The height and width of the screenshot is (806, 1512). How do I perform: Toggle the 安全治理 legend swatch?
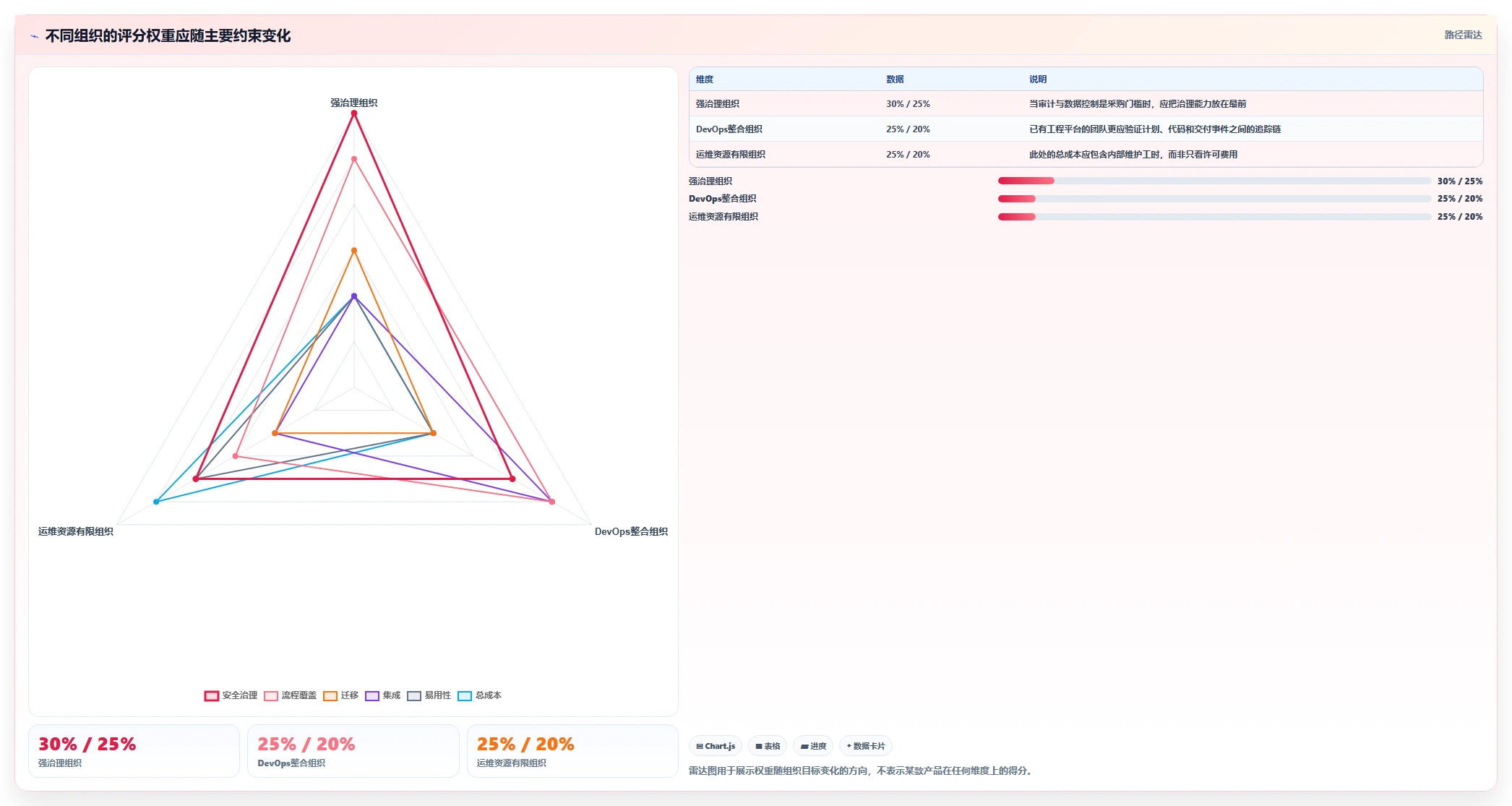coord(212,695)
